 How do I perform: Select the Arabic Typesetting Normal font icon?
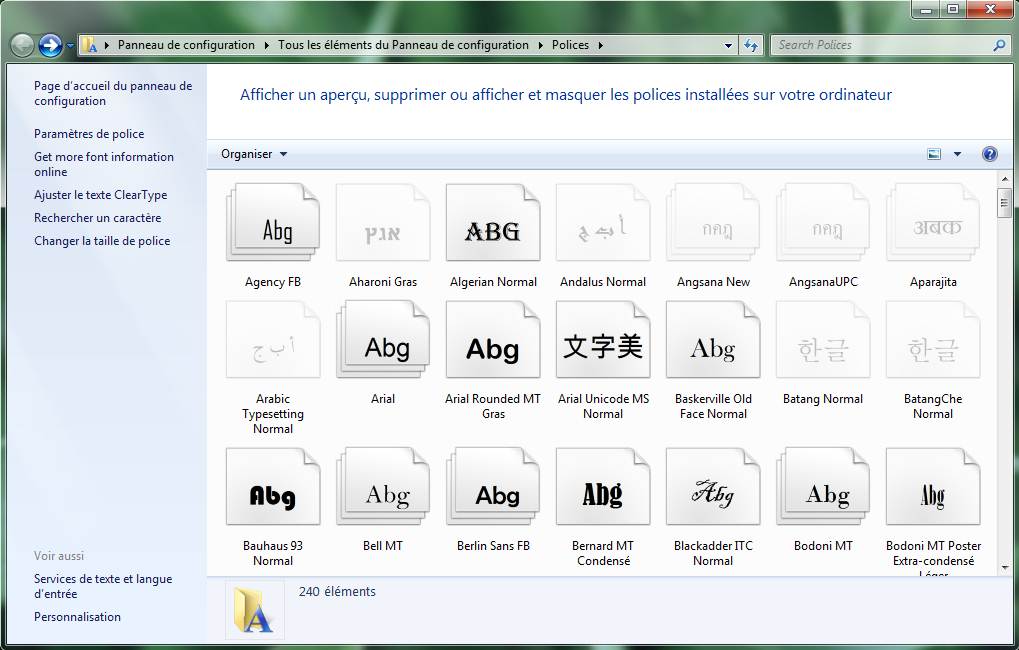tap(273, 339)
